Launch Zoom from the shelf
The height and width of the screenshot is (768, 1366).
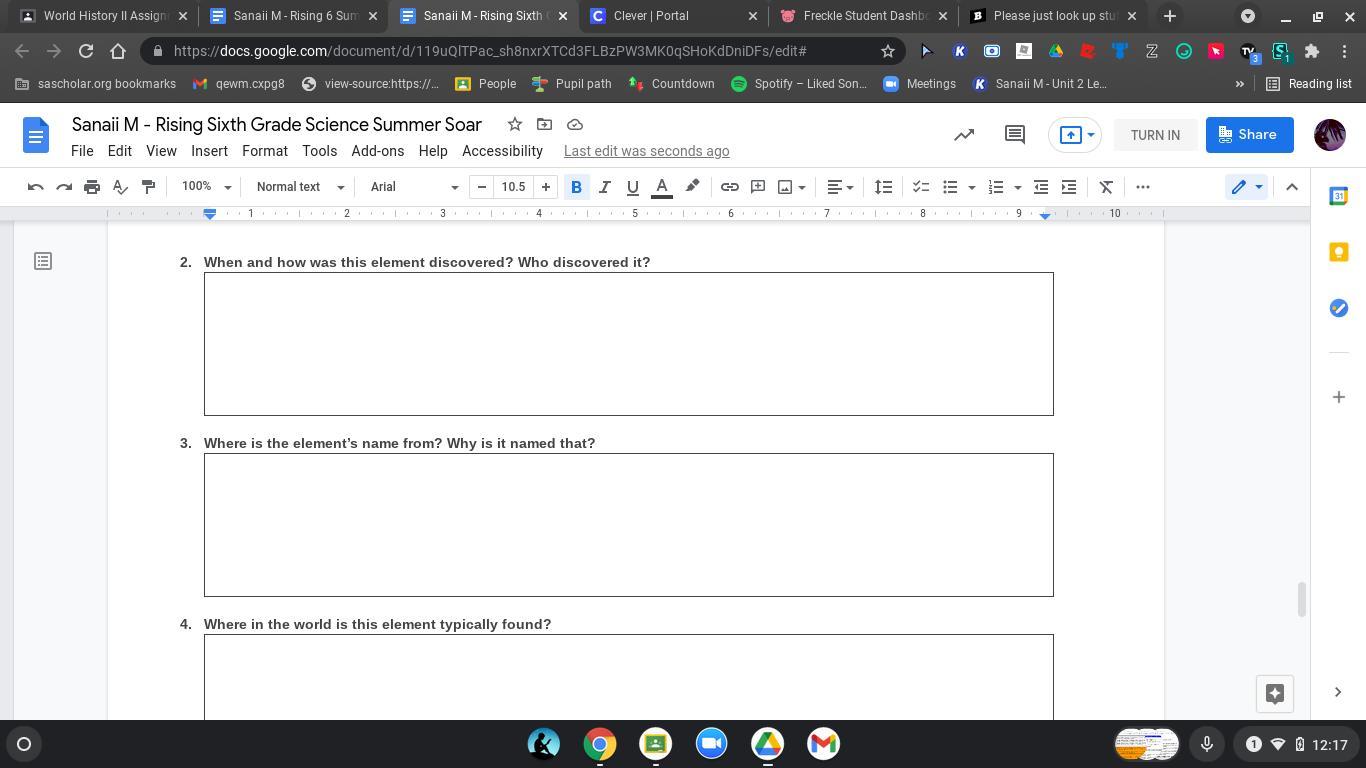712,744
